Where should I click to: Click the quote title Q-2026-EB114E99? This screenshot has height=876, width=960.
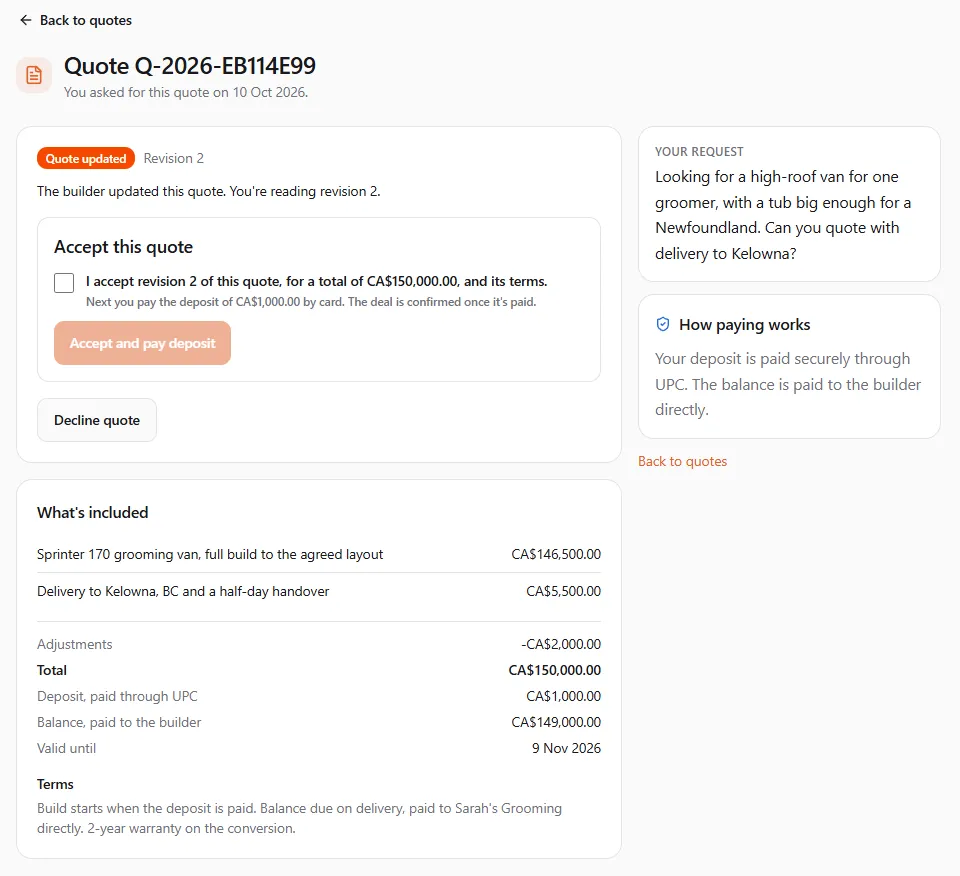(190, 66)
